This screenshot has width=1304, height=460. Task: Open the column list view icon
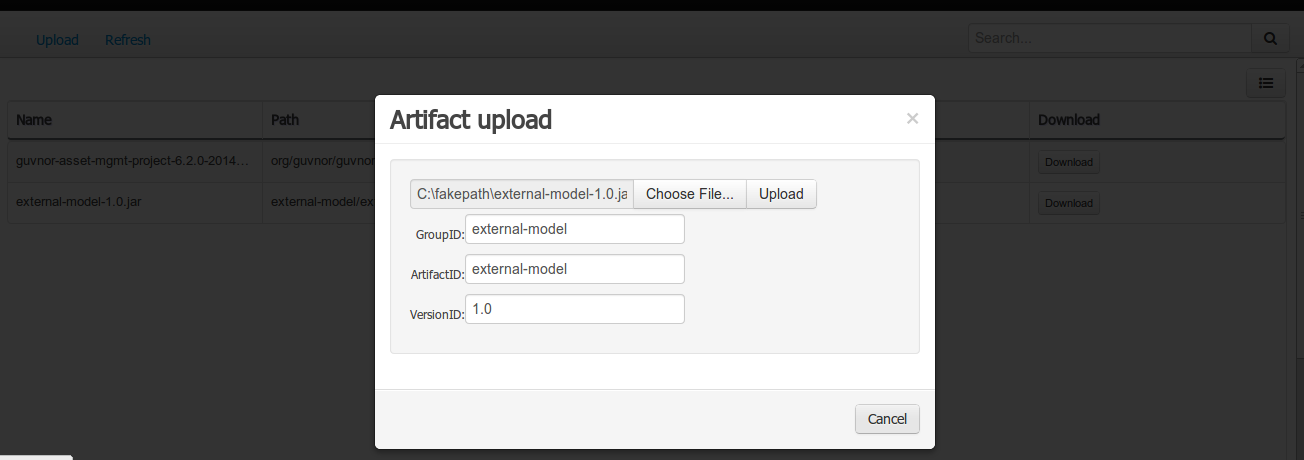tap(1265, 83)
